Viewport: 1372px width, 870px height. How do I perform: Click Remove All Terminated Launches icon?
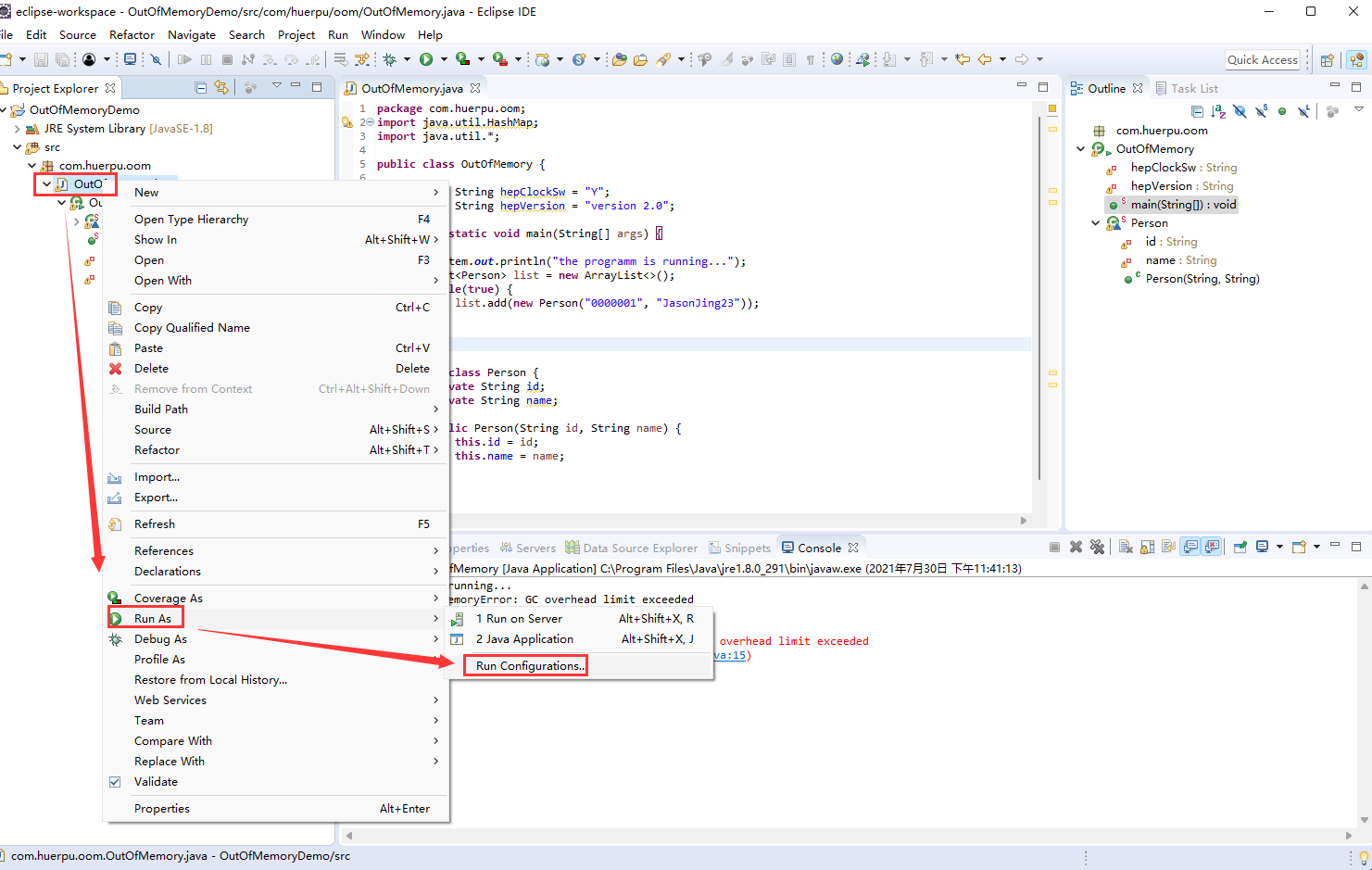1097,547
